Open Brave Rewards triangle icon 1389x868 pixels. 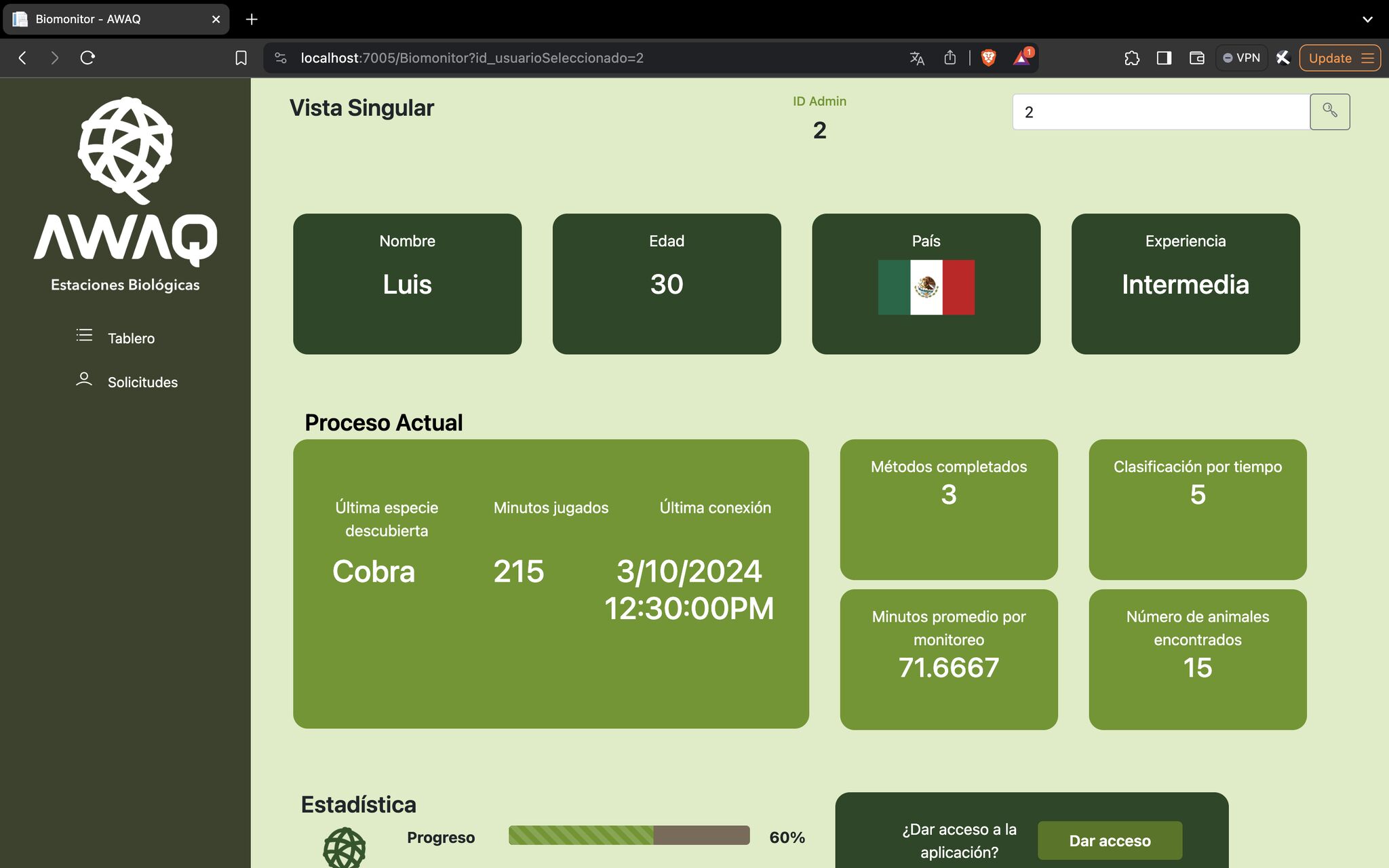(1021, 58)
